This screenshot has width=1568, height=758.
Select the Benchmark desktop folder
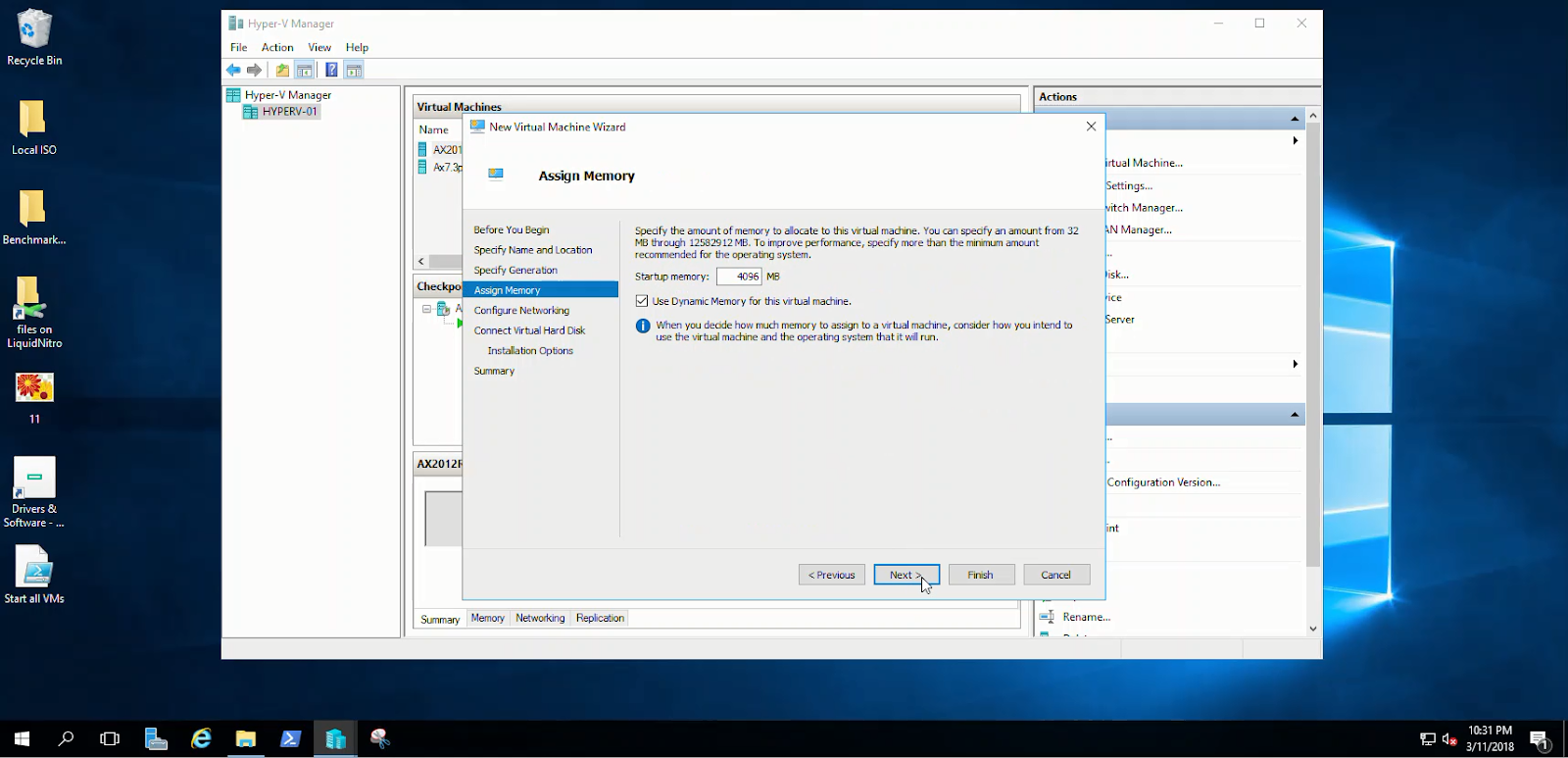[34, 218]
